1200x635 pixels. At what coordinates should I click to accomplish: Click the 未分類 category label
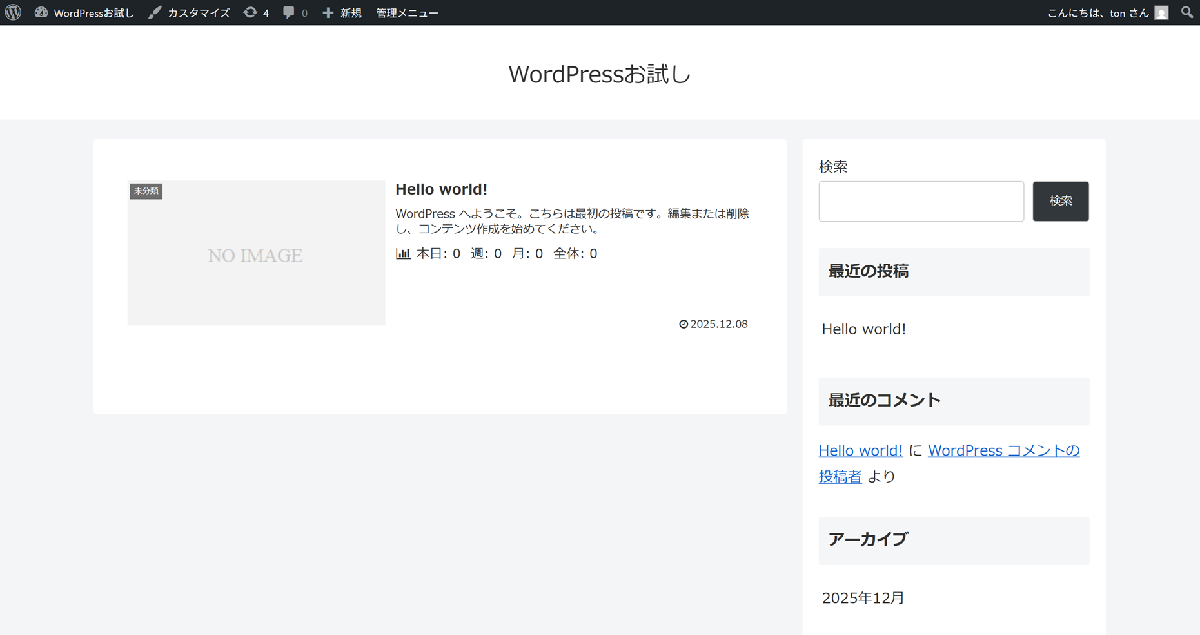(x=146, y=191)
